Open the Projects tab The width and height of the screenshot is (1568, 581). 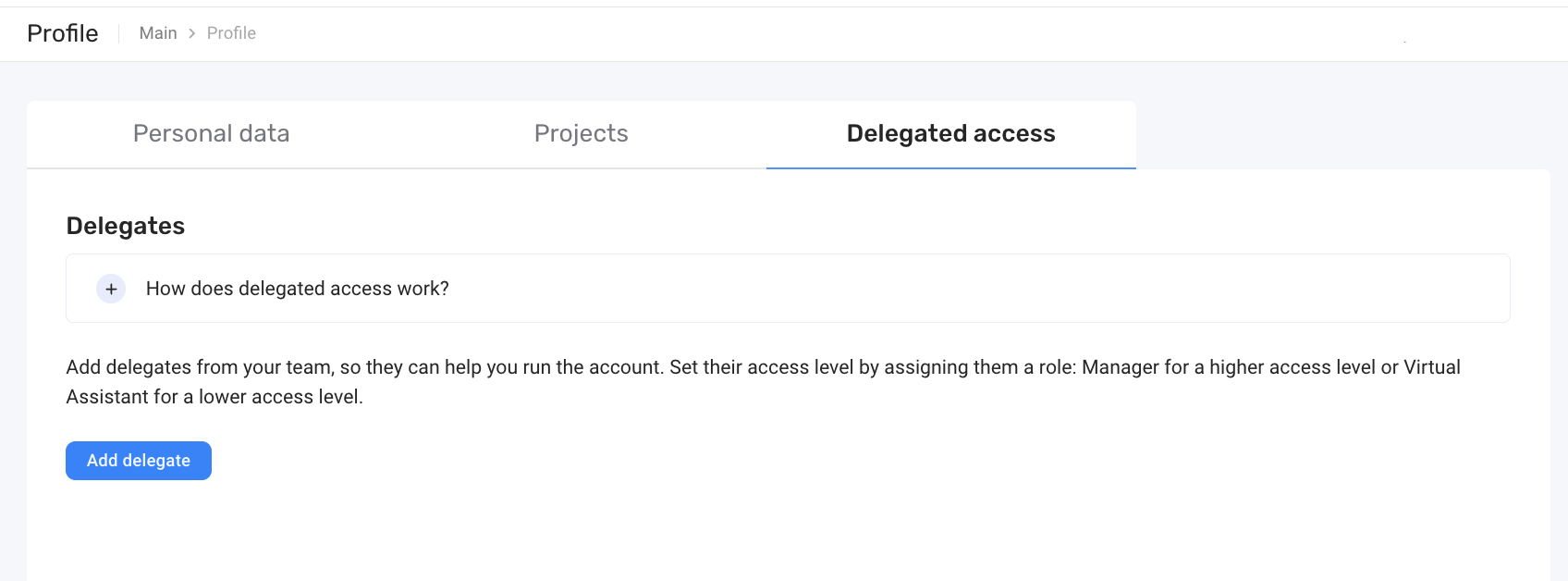tap(582, 134)
